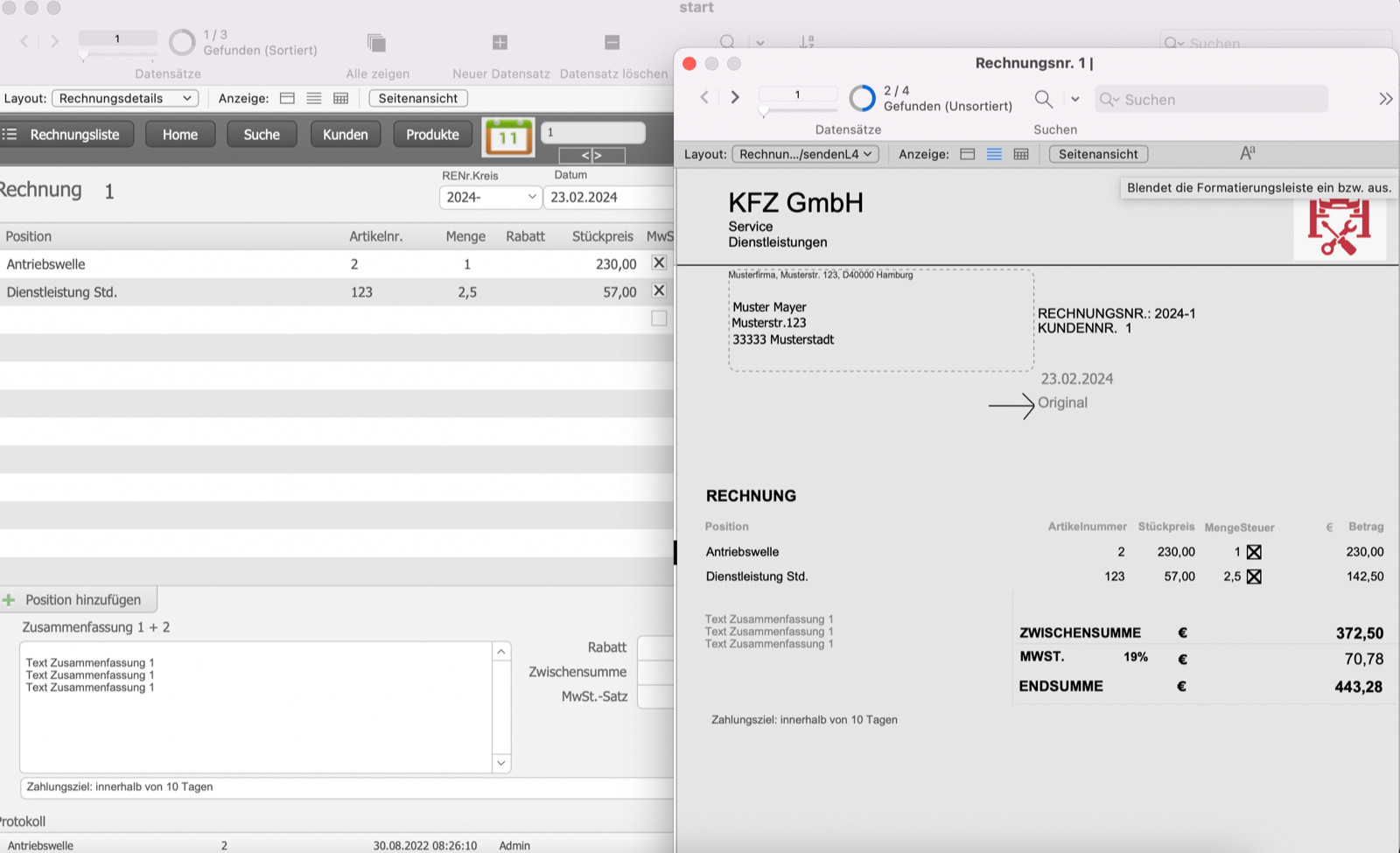Screen dimensions: 1400x853
Task: Click Antriebswelle entry in Protokoll list
Action: pyautogui.click(x=40, y=845)
